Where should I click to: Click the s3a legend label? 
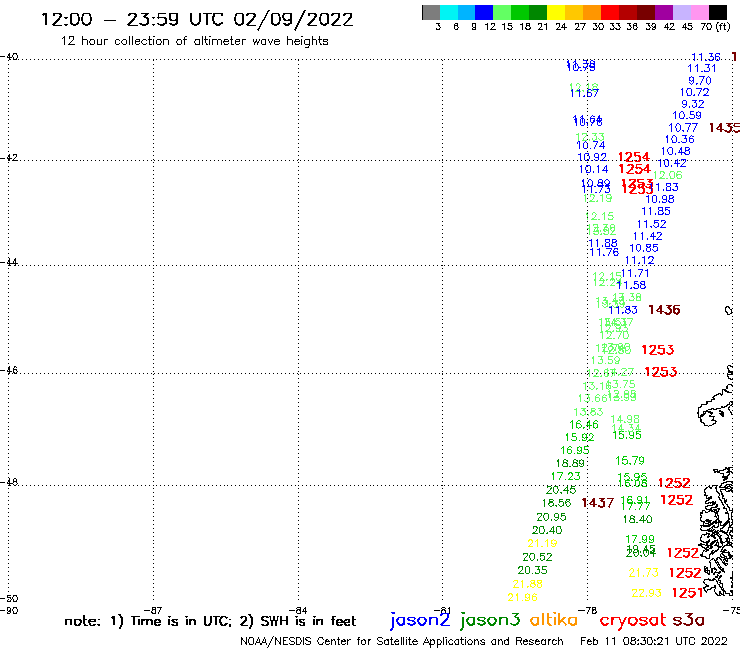pos(689,620)
